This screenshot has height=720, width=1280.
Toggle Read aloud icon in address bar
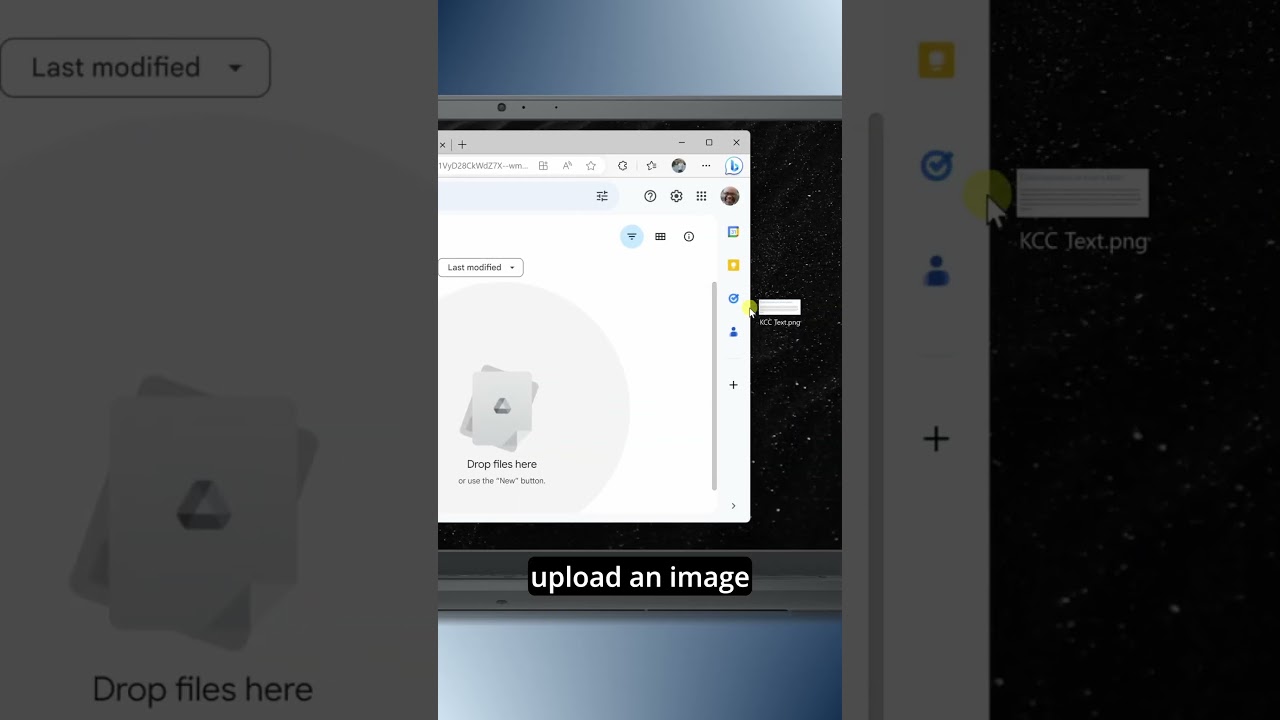coord(567,166)
